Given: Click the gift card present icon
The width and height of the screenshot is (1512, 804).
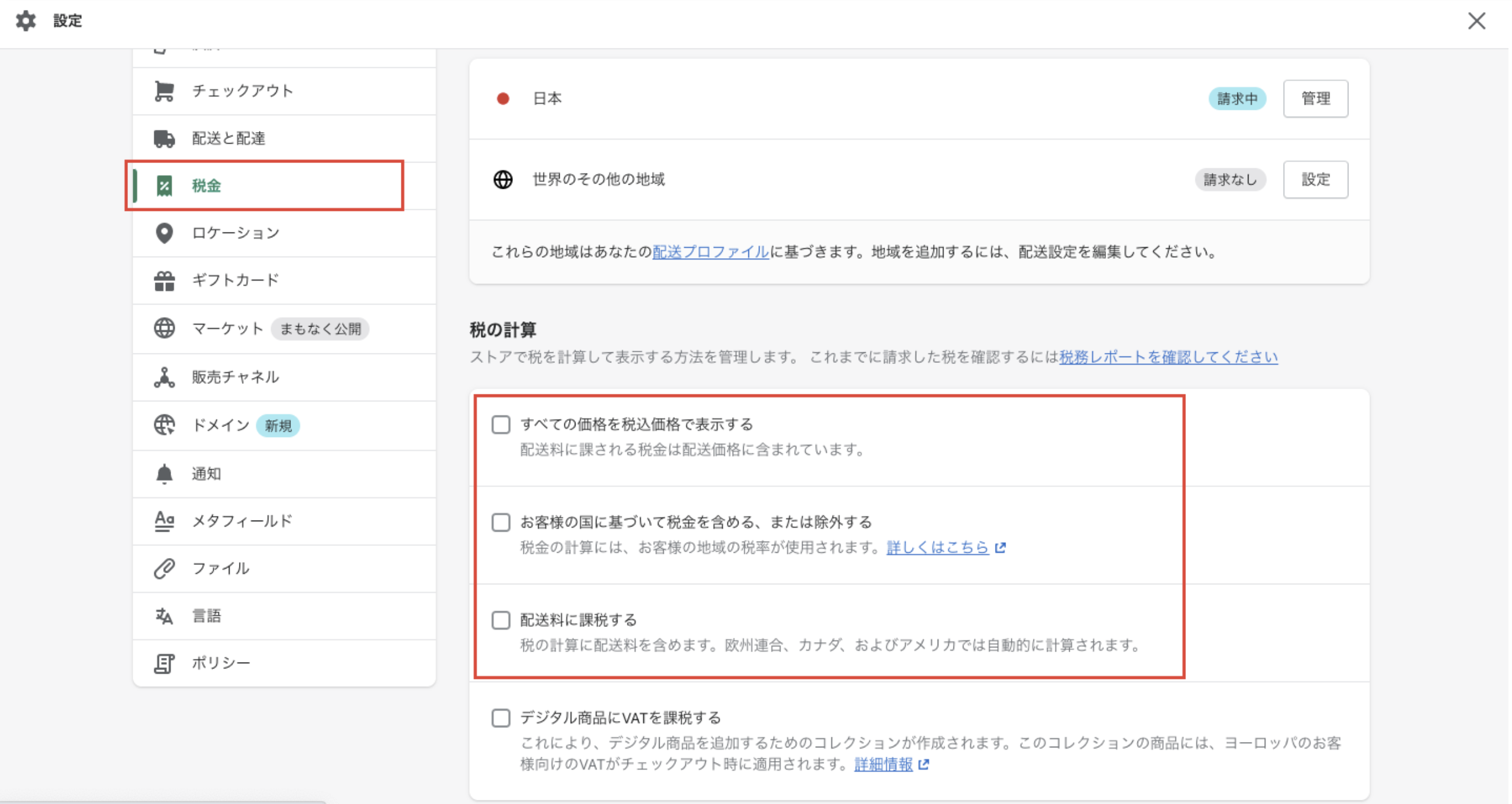Looking at the screenshot, I should click(x=164, y=280).
